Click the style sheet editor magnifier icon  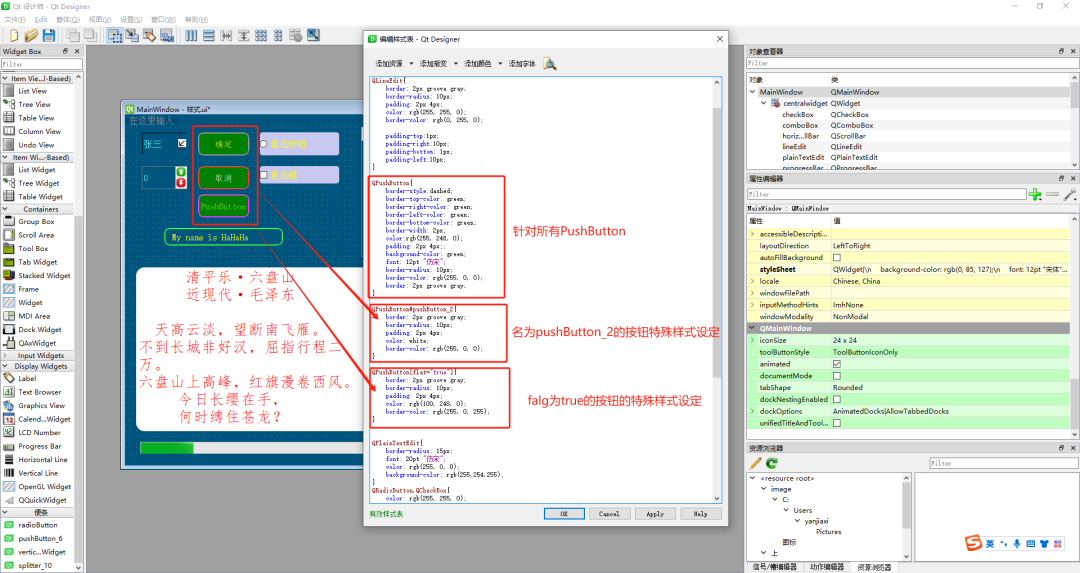(550, 64)
